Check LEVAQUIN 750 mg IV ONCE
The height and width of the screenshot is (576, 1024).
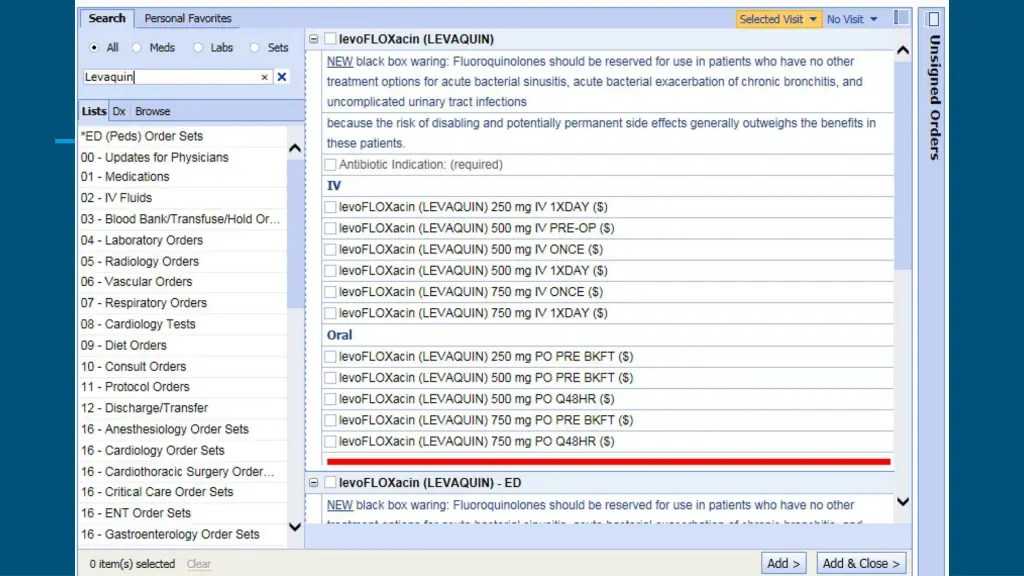330,292
